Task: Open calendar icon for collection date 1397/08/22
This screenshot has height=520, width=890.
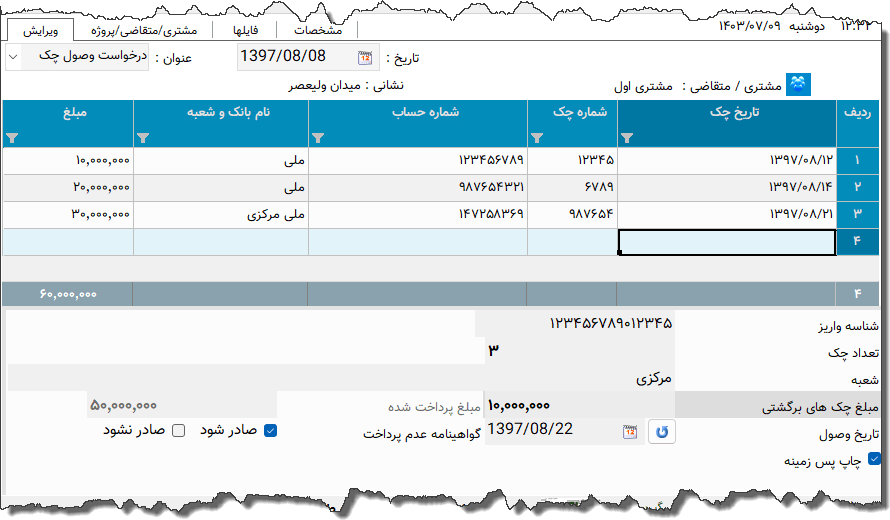Action: click(x=629, y=431)
